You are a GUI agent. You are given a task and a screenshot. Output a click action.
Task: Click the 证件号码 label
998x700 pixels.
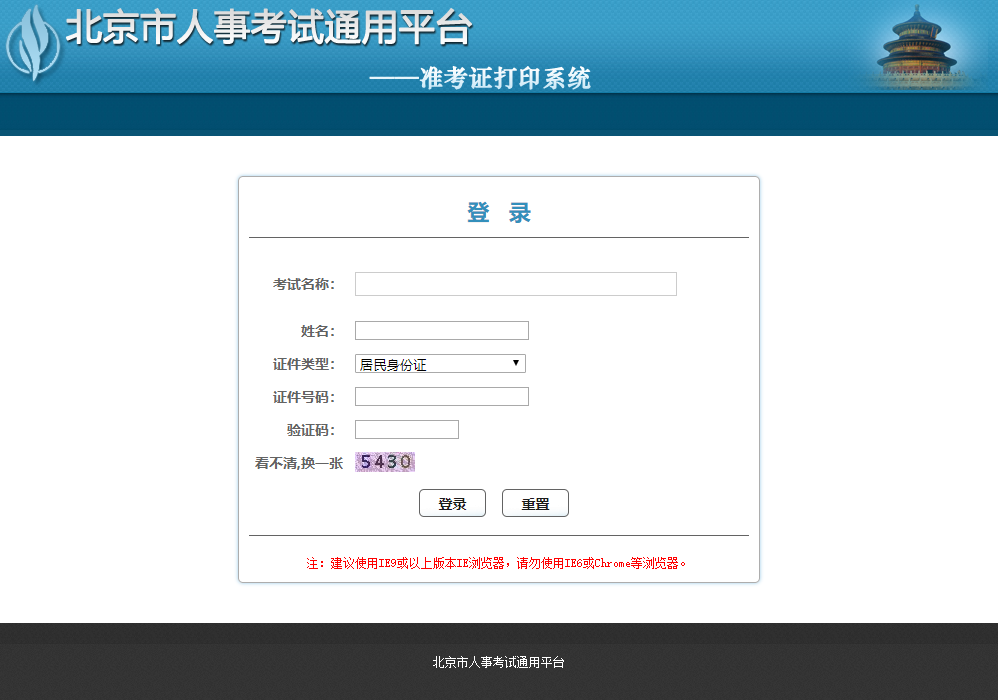[x=303, y=397]
